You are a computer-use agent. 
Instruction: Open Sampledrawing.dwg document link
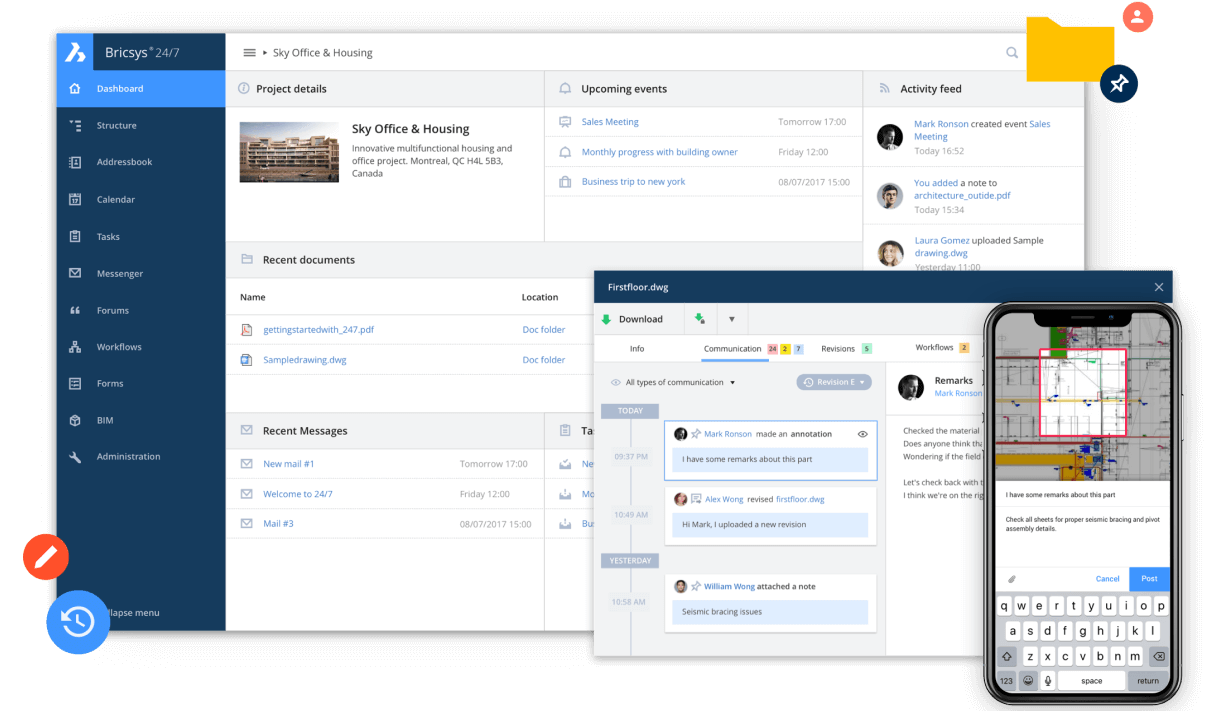(x=305, y=359)
